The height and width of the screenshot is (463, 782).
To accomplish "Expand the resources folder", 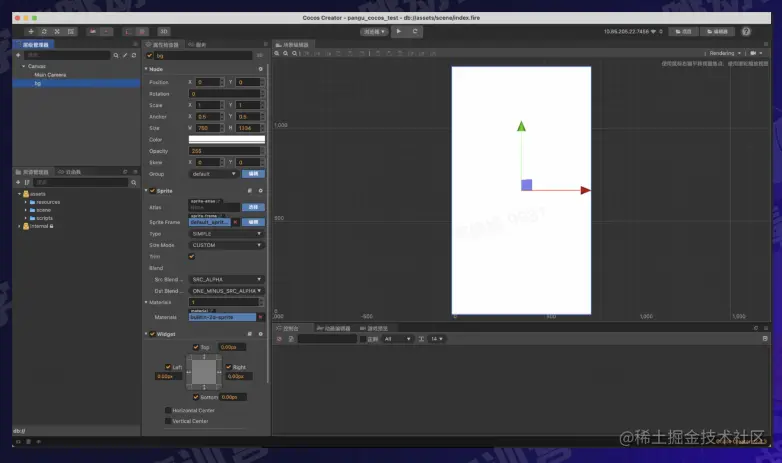I will (26, 202).
